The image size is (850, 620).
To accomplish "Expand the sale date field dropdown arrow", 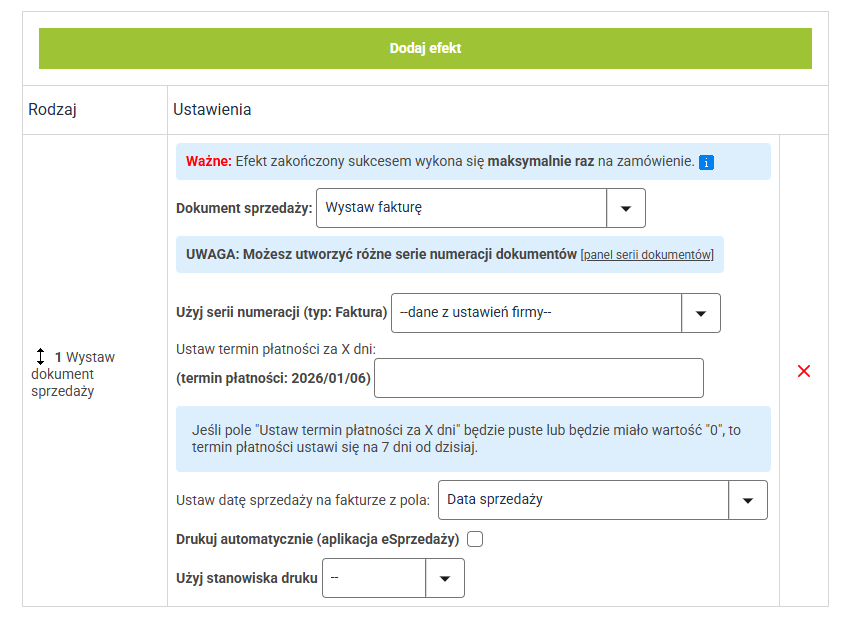I will (x=747, y=500).
